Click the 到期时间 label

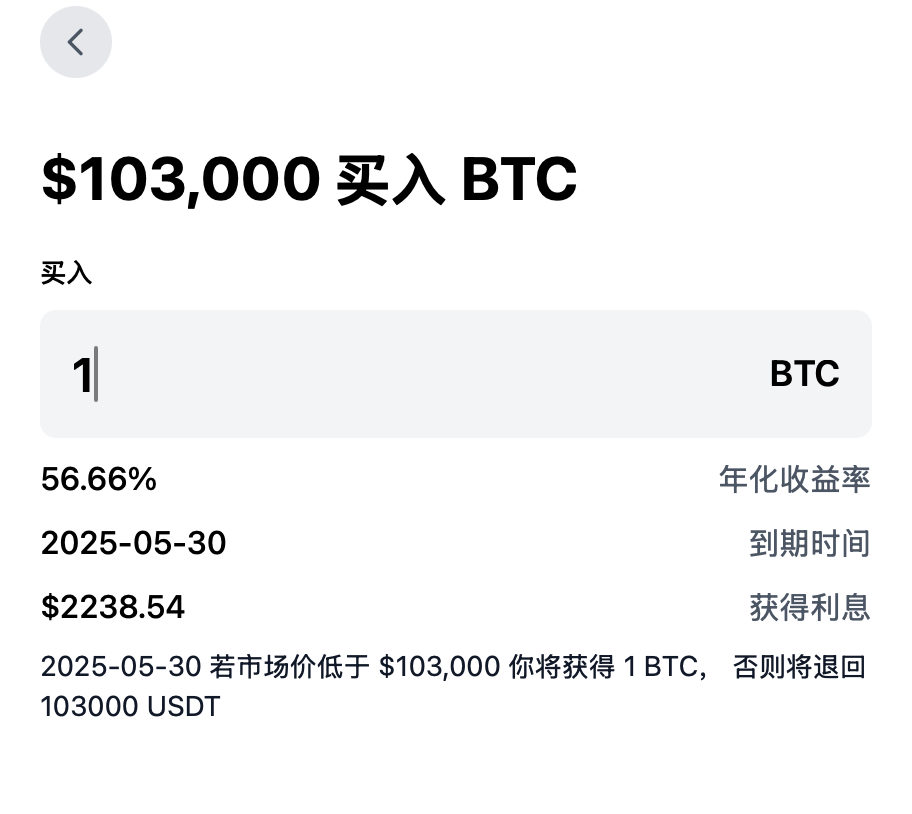(x=810, y=543)
